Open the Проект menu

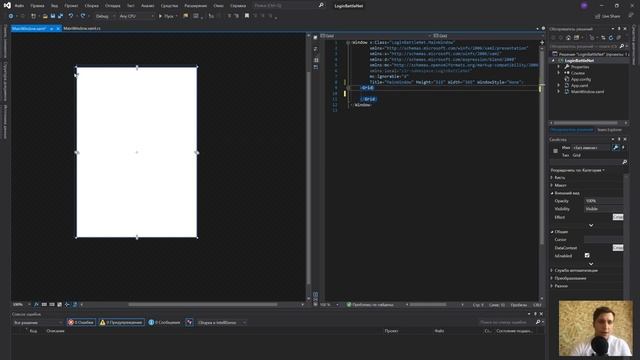[x=71, y=6]
